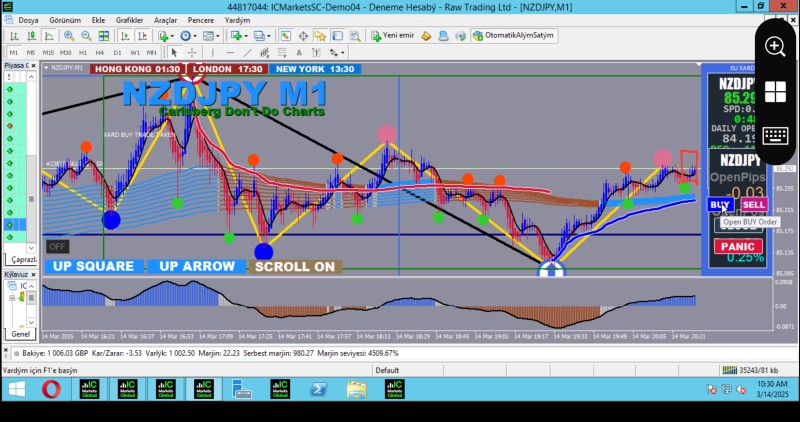Toggle the OFF switch on the chart
The height and width of the screenshot is (422, 800).
pos(58,247)
